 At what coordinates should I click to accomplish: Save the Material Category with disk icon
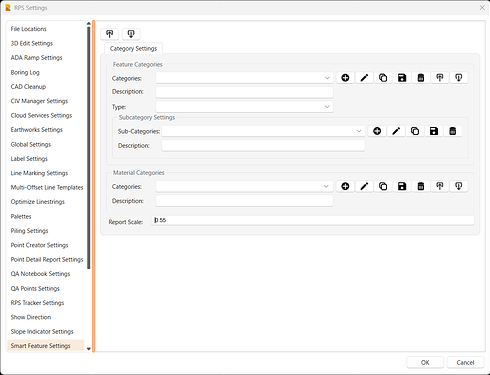click(402, 186)
